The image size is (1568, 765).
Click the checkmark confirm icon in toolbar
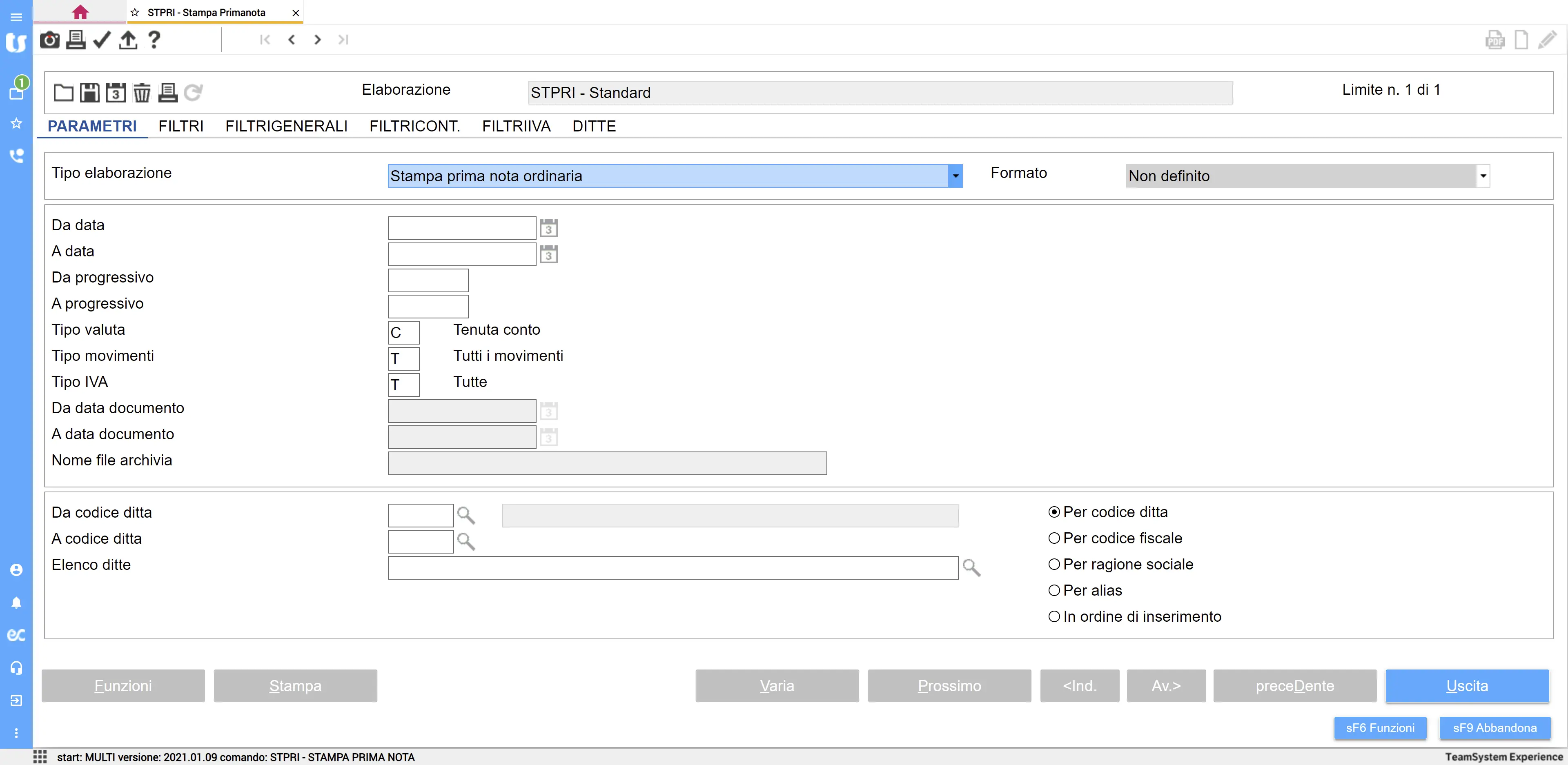(102, 40)
